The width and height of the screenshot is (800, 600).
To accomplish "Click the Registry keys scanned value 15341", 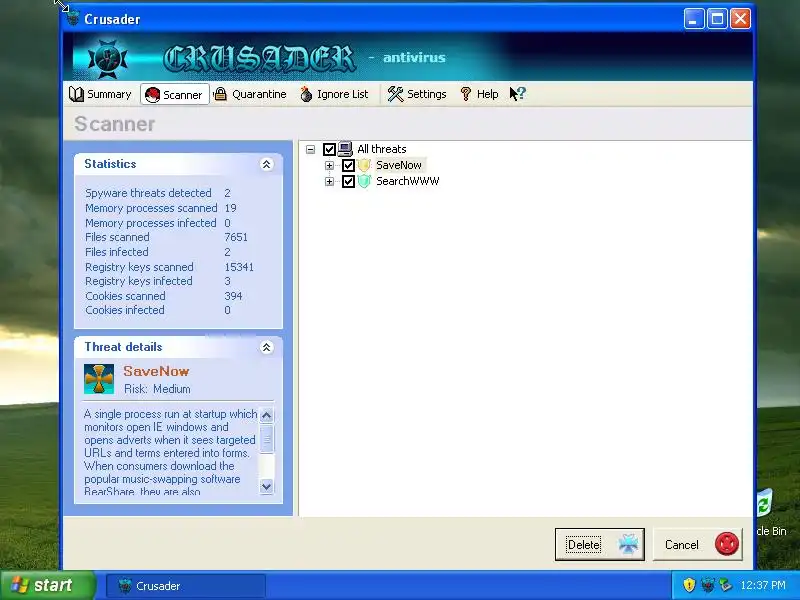I will point(239,267).
